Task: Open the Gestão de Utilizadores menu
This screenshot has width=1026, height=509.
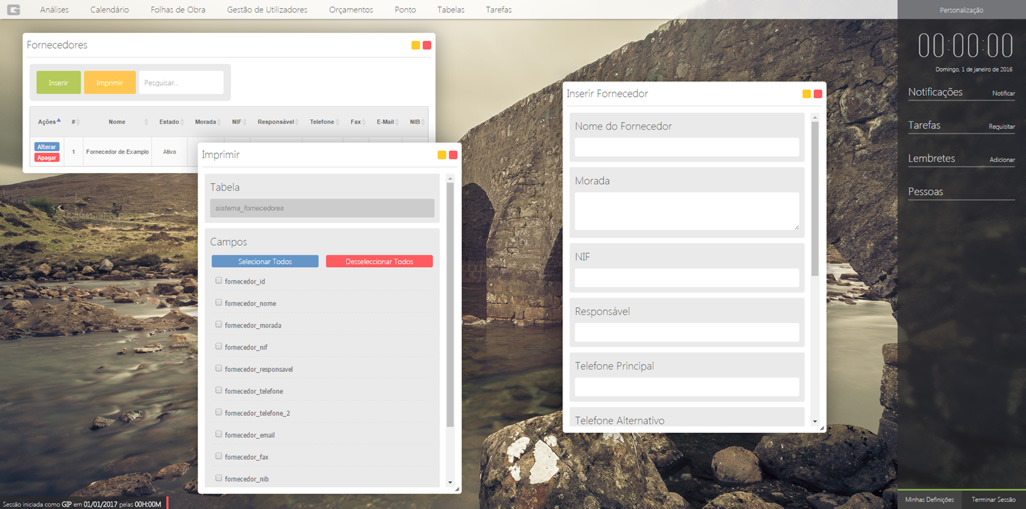Action: (x=267, y=10)
